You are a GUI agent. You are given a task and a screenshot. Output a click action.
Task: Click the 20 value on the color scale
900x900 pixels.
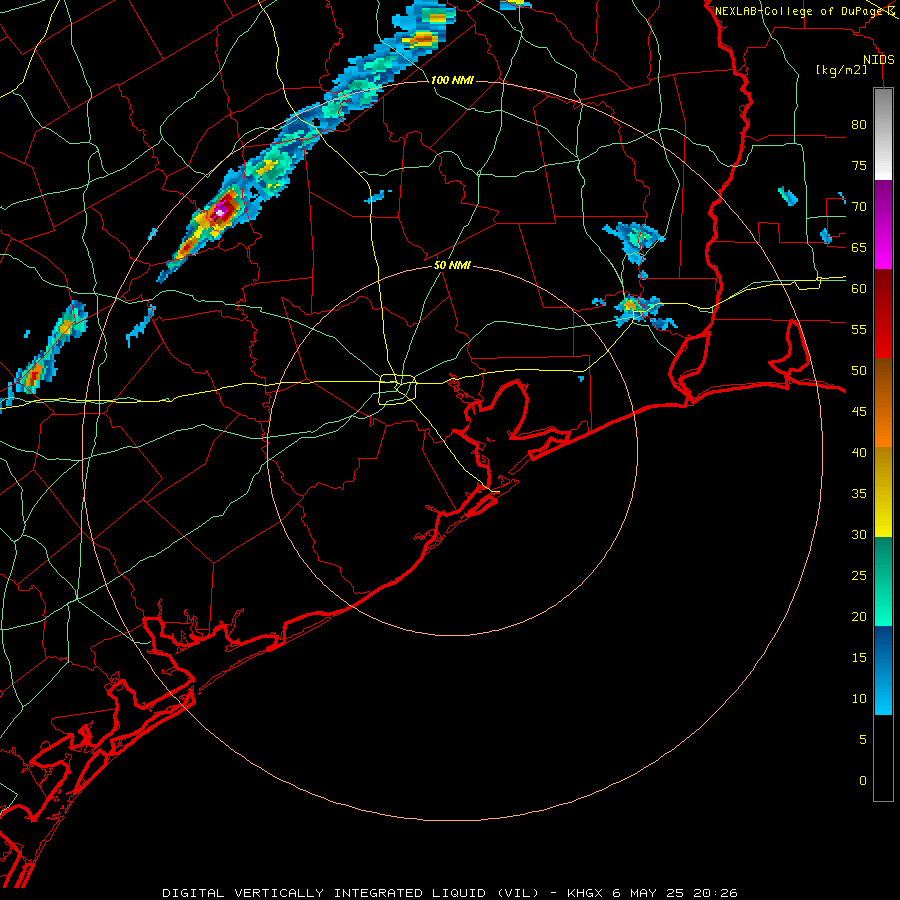tap(859, 616)
